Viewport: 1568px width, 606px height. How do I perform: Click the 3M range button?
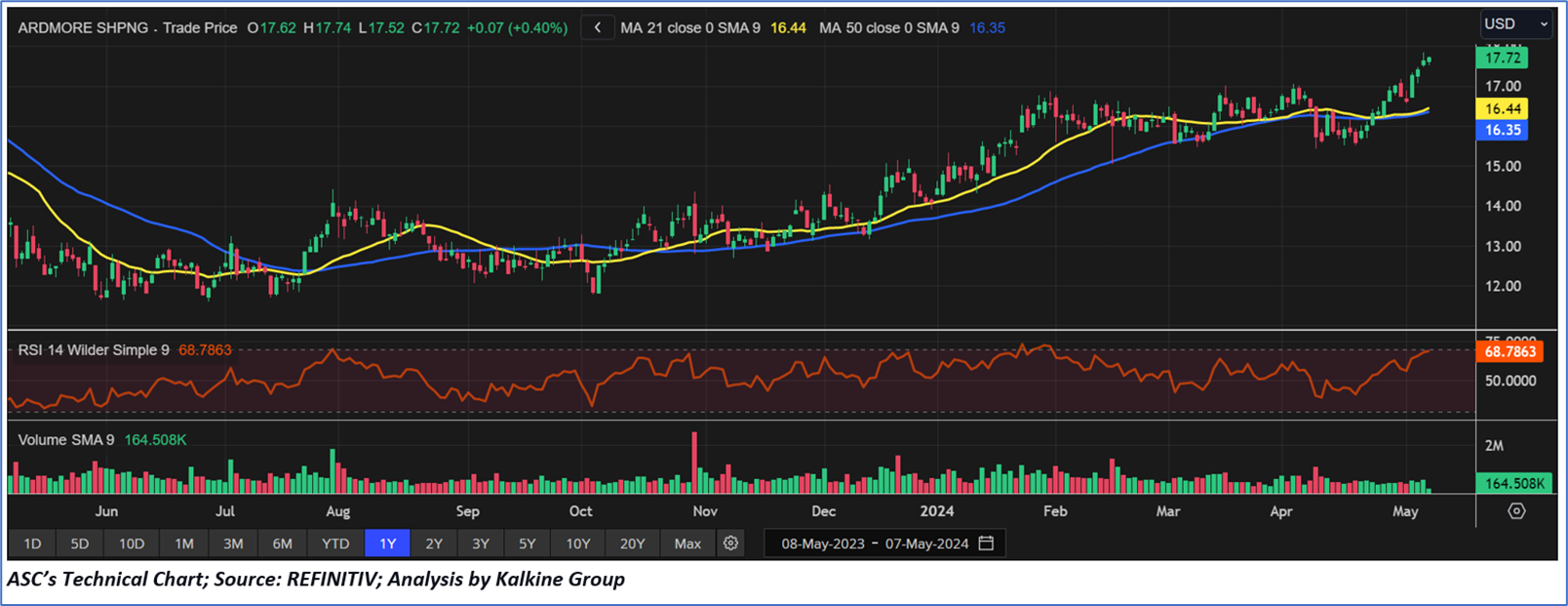tap(233, 544)
